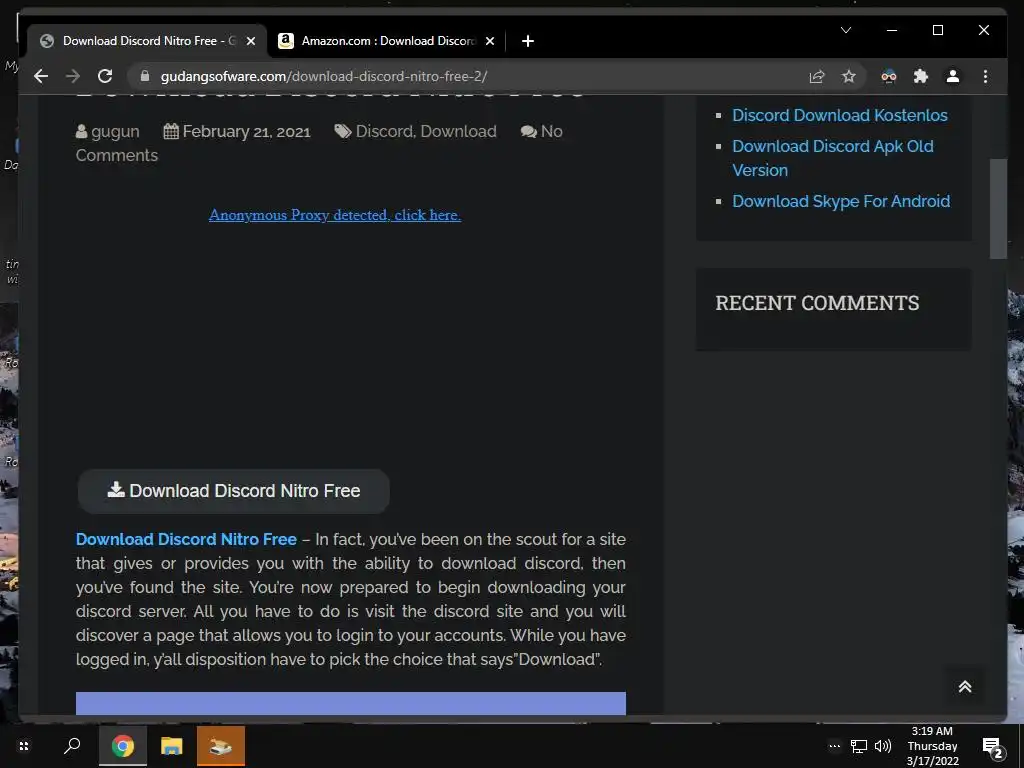
Task: Click the Download Discord Nitro Free button
Action: click(x=234, y=491)
